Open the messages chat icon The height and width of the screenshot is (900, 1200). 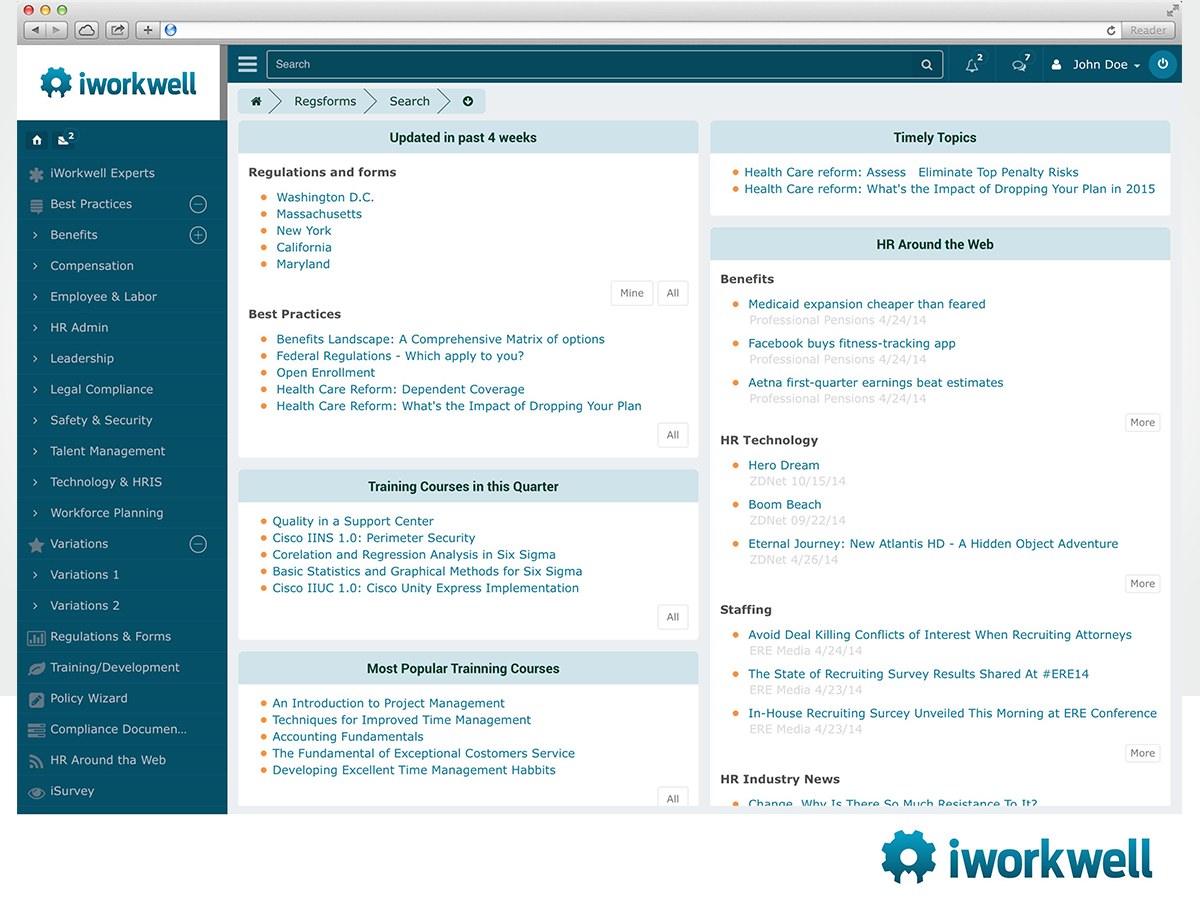coord(1018,63)
